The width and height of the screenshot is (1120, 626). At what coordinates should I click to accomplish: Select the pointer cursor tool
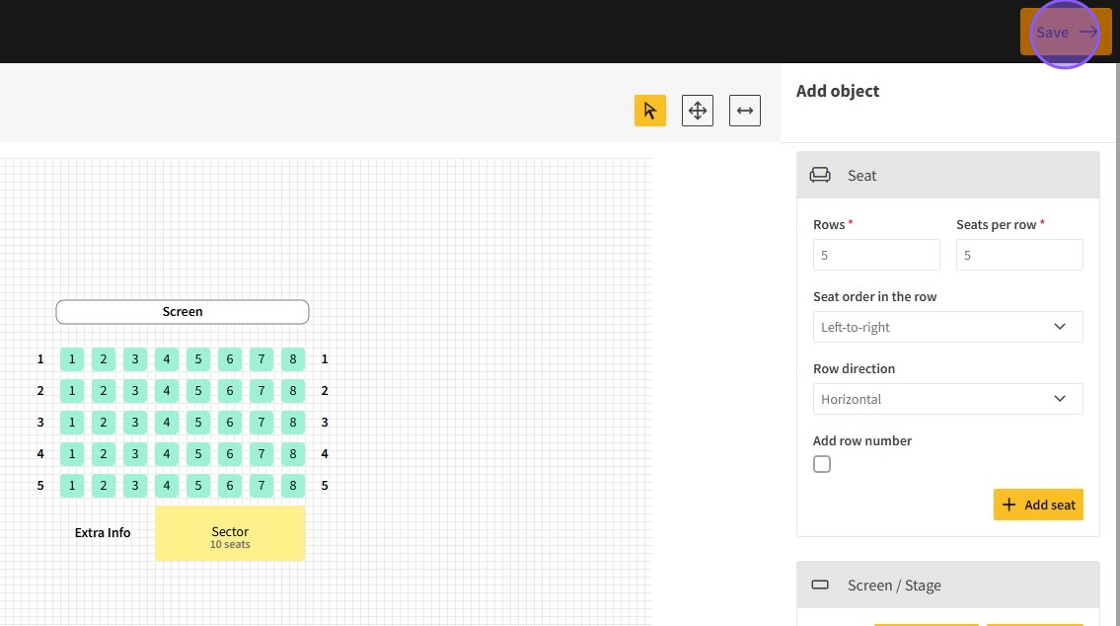(650, 111)
